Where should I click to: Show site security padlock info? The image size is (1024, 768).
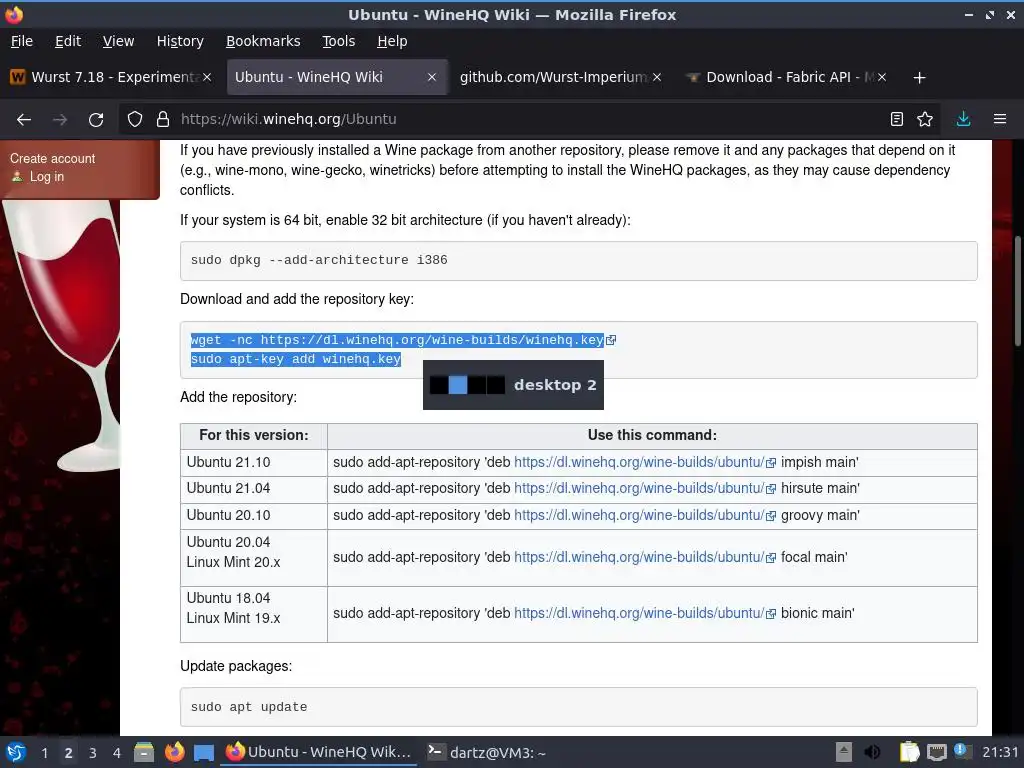[163, 120]
